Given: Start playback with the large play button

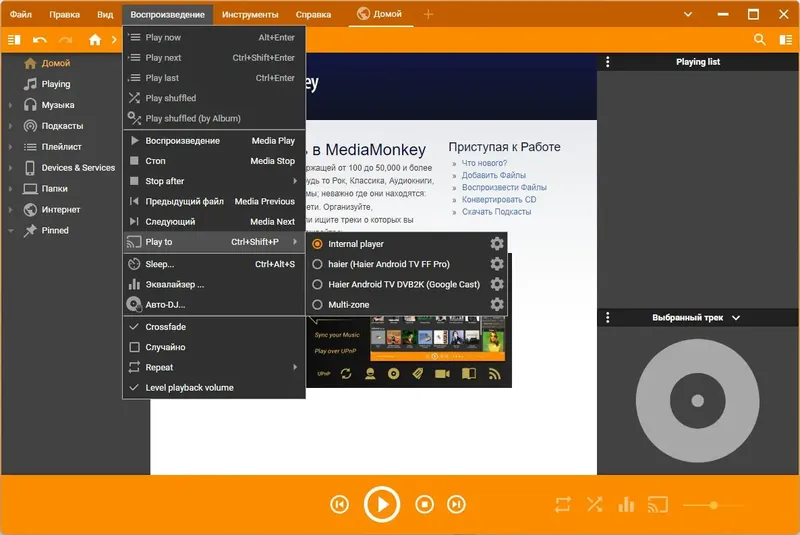Looking at the screenshot, I should click(382, 504).
